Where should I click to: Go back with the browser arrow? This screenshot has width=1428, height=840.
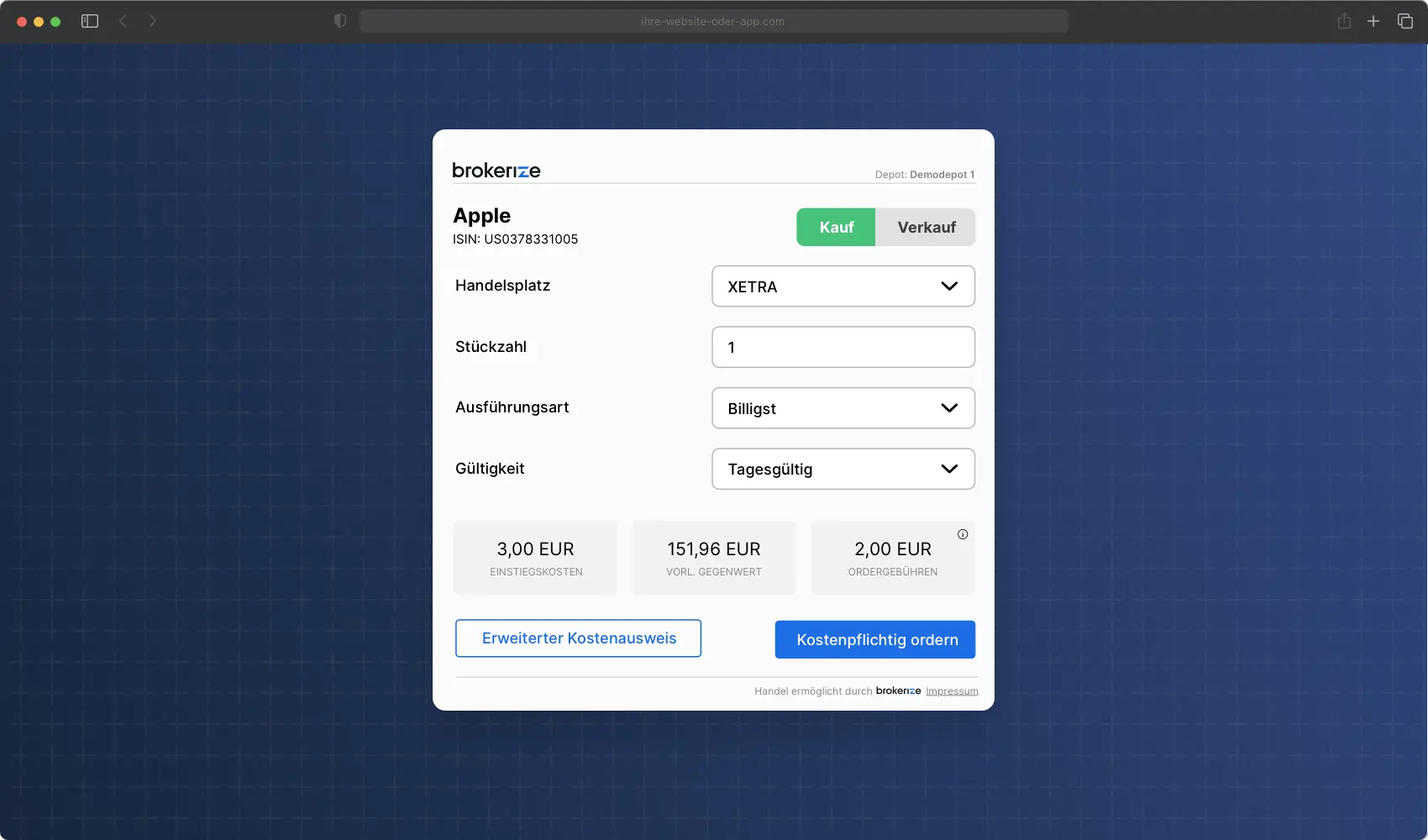click(123, 21)
